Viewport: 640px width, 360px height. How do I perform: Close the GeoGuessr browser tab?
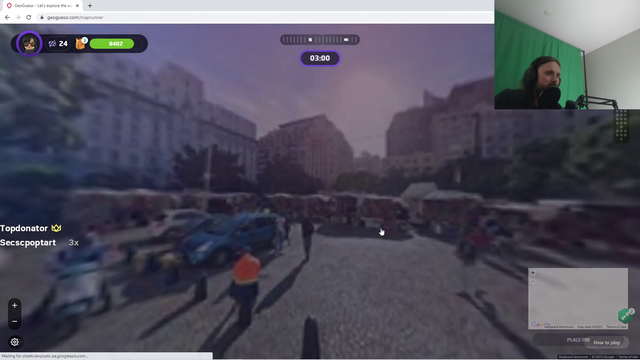pos(77,6)
